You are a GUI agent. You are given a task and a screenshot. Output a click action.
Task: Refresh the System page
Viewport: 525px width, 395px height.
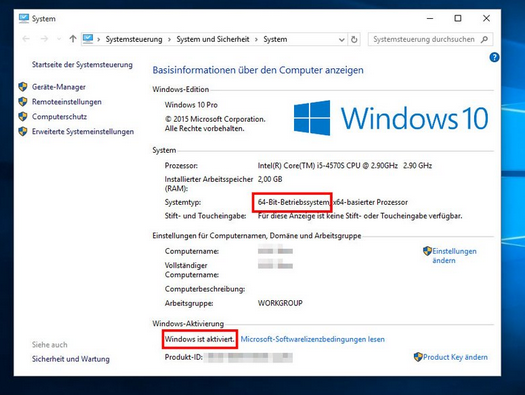tap(354, 40)
